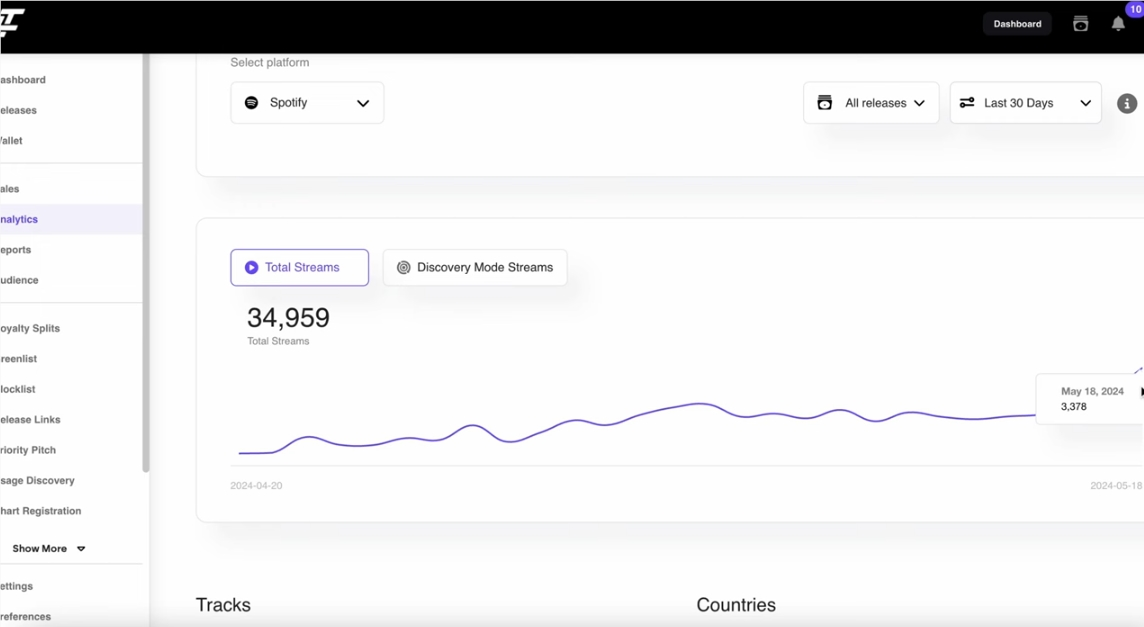
Task: Click the filter sliders icon beside Last 30 Days
Action: click(x=967, y=103)
